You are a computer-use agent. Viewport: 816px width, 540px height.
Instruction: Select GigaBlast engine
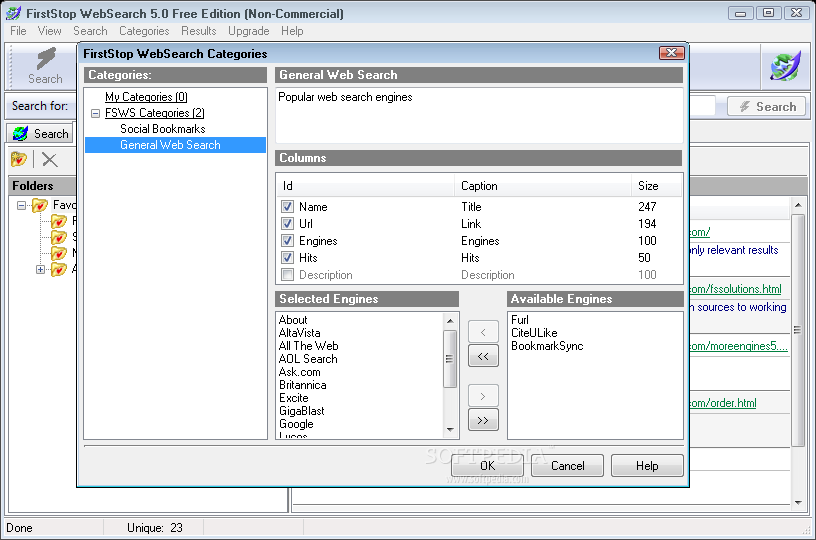301,411
